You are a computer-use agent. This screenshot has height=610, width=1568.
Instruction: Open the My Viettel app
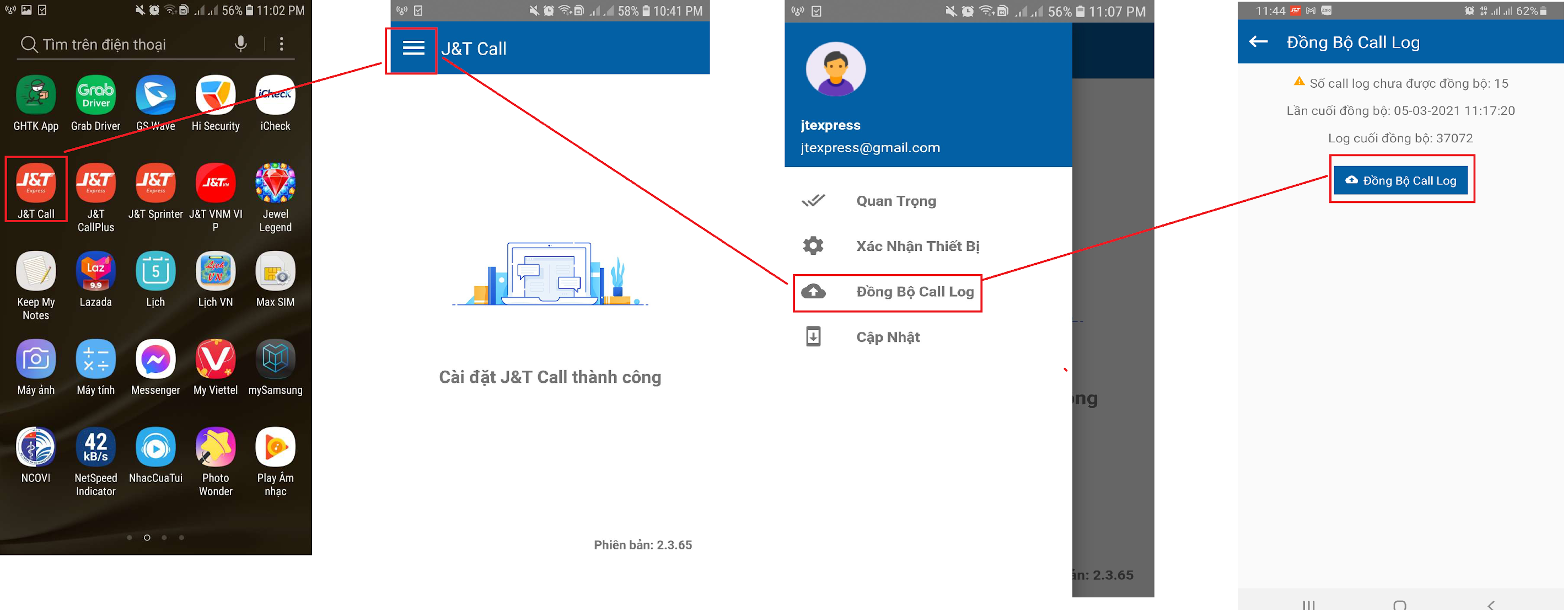click(215, 359)
